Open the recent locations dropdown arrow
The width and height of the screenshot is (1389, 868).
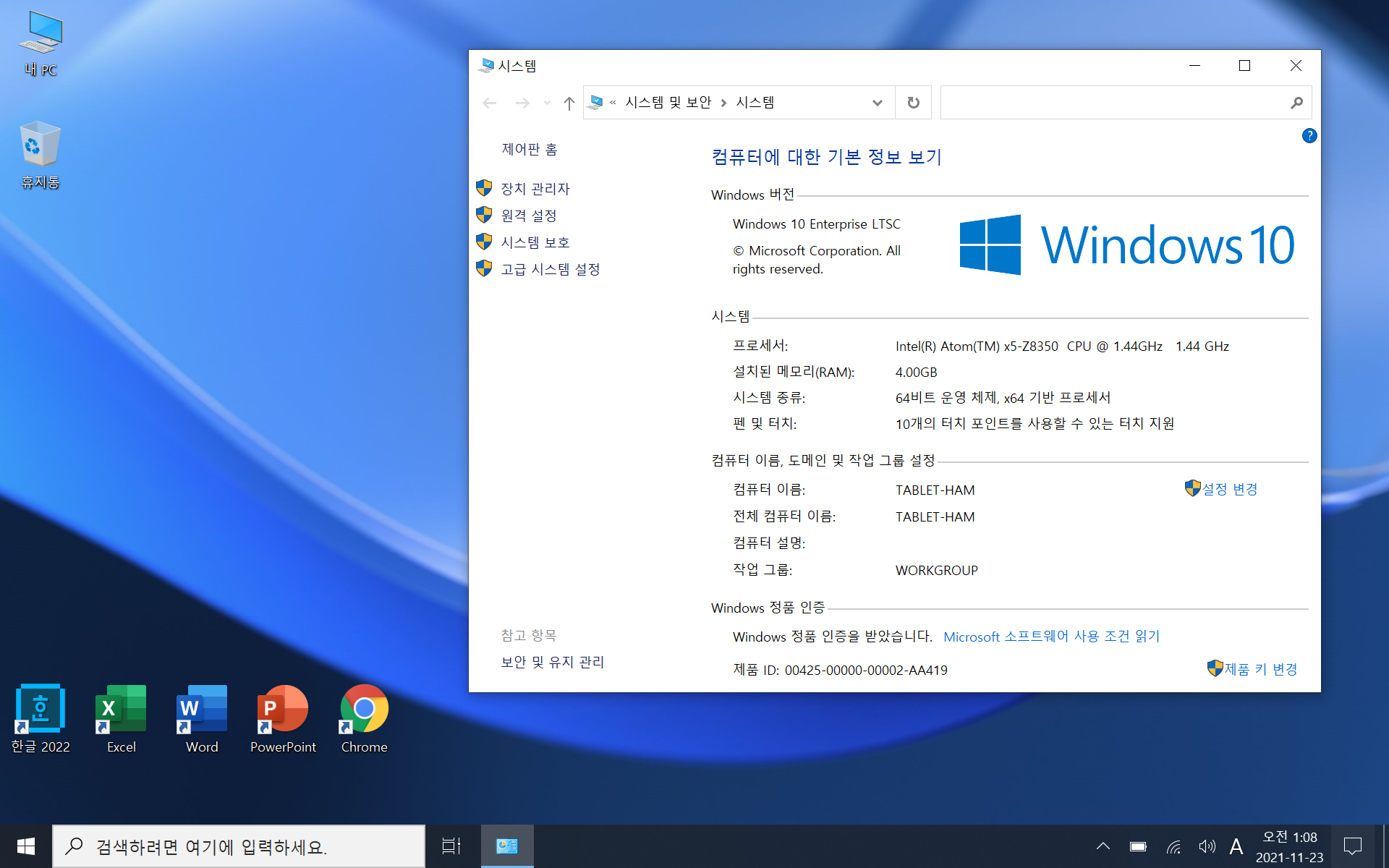(547, 103)
